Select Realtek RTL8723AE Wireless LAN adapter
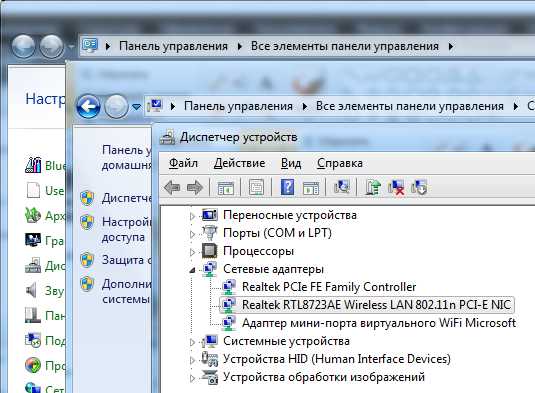Image resolution: width=535 pixels, height=393 pixels. tap(376, 305)
